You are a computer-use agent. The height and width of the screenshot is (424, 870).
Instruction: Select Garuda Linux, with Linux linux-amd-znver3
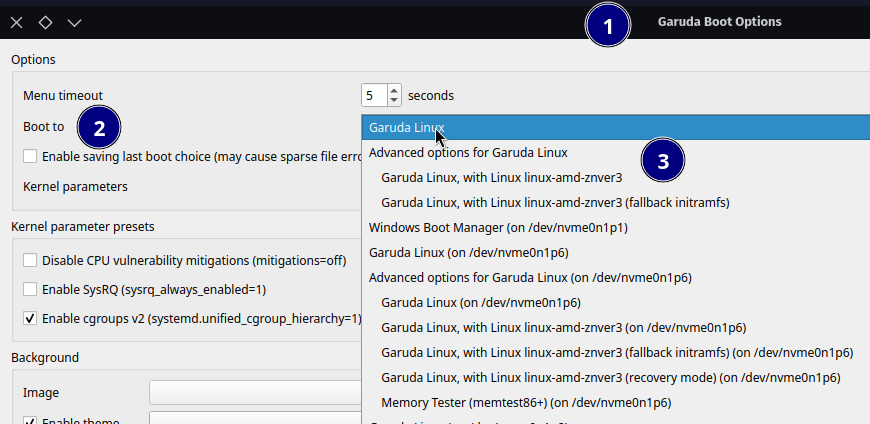click(x=616, y=178)
